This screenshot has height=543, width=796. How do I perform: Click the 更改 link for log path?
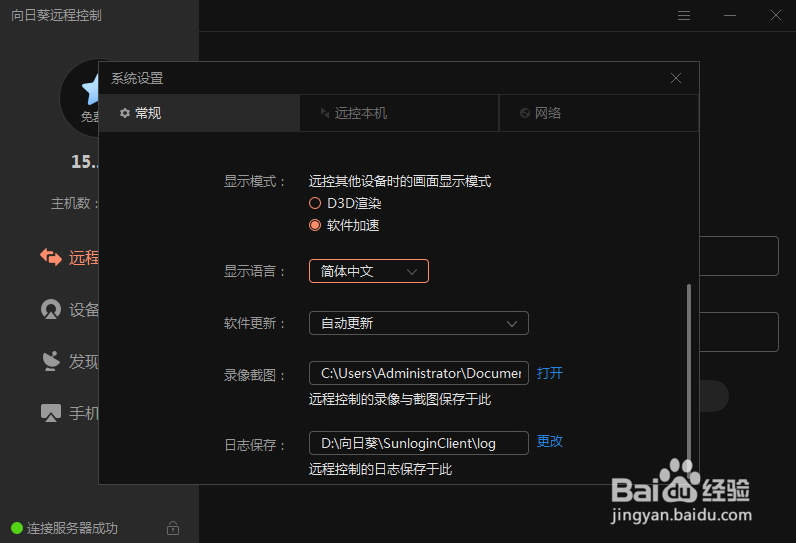coord(550,441)
